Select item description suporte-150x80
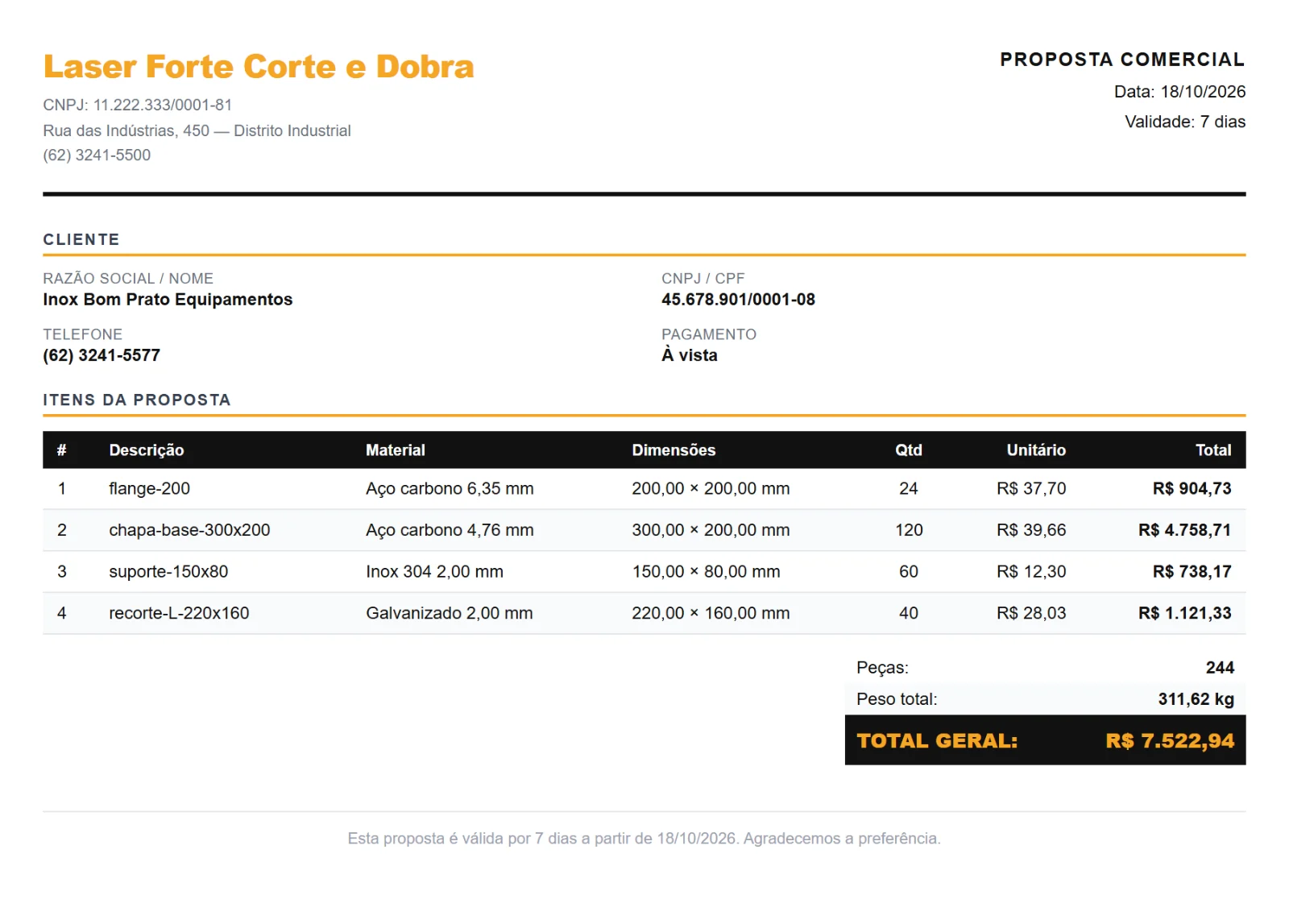 pos(168,571)
